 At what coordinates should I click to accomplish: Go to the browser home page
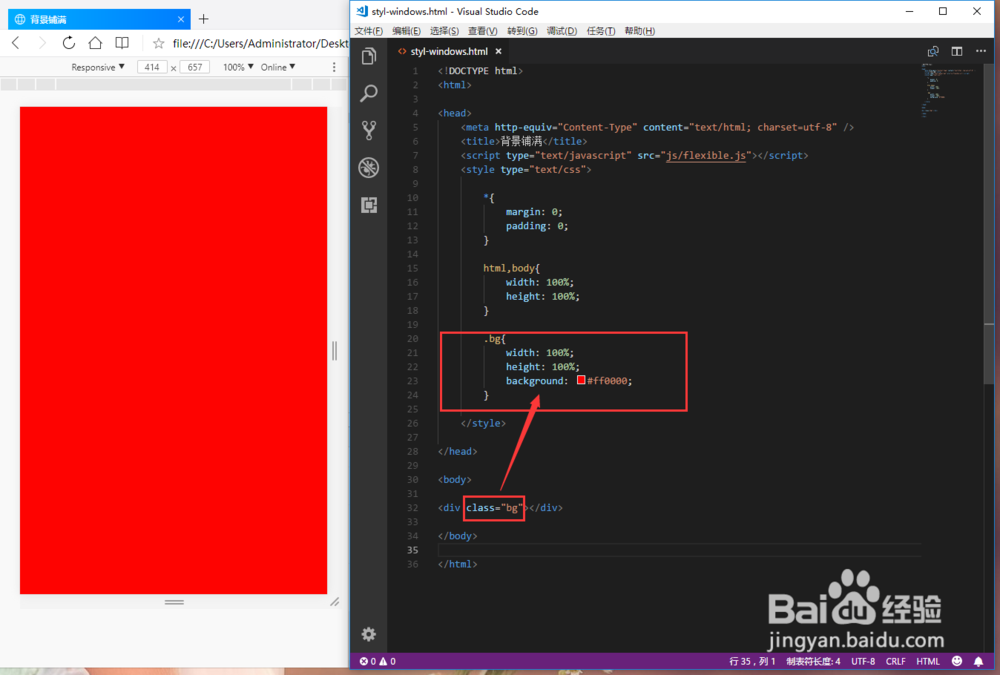pyautogui.click(x=95, y=43)
